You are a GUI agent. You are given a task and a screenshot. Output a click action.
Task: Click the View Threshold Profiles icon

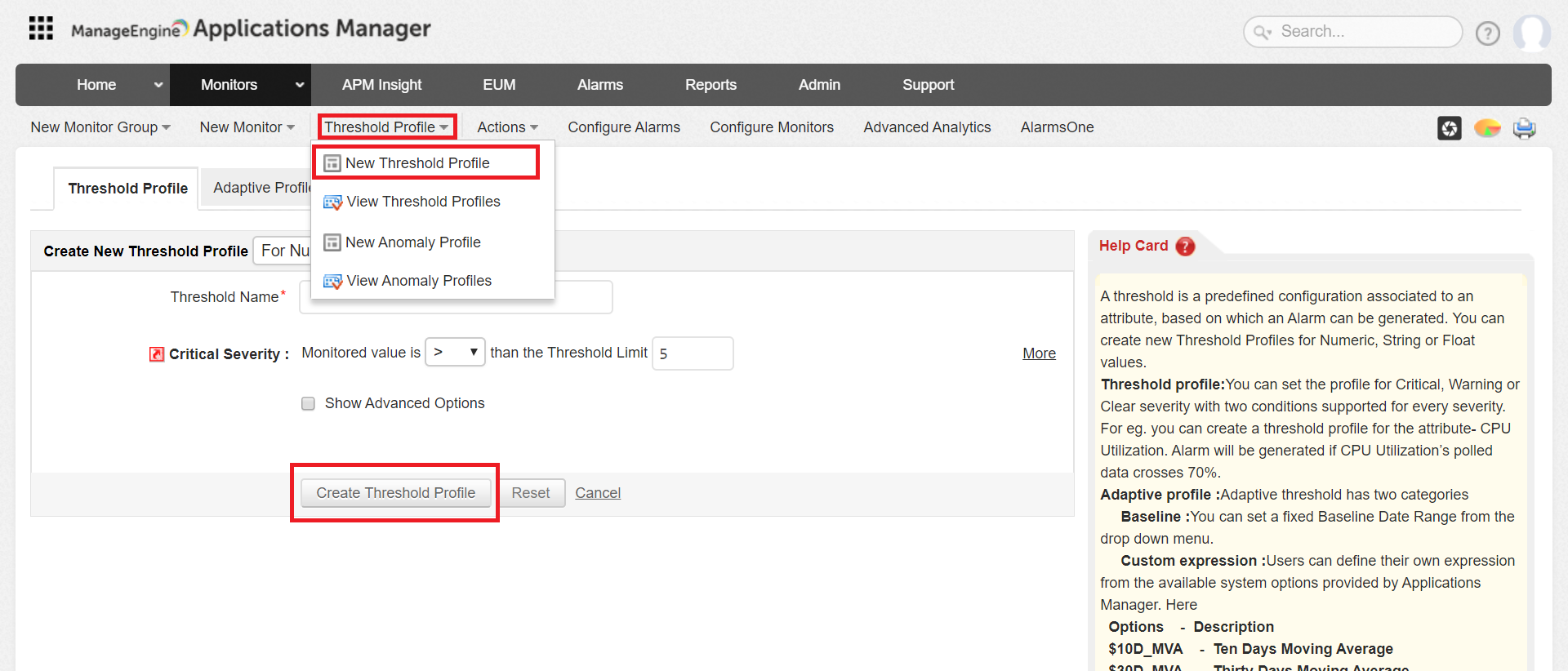point(332,202)
